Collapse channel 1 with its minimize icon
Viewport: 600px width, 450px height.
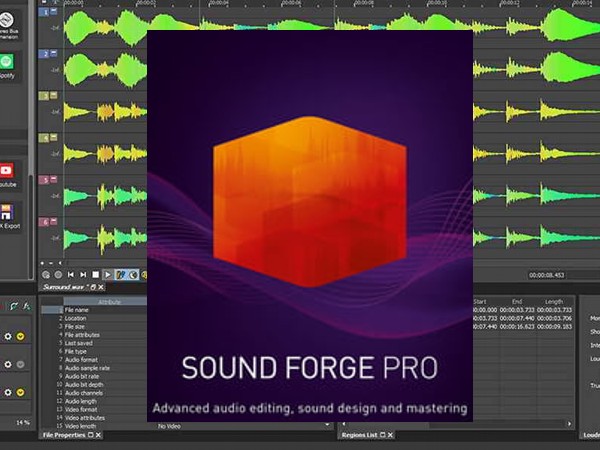tap(54, 11)
